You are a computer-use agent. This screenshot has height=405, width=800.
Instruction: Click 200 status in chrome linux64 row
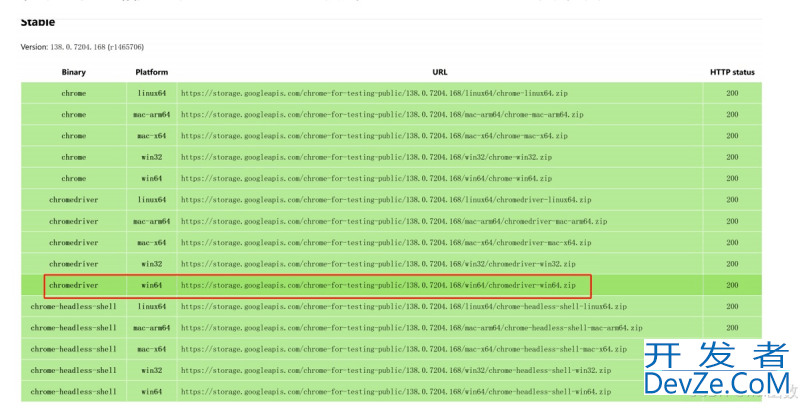coord(732,93)
